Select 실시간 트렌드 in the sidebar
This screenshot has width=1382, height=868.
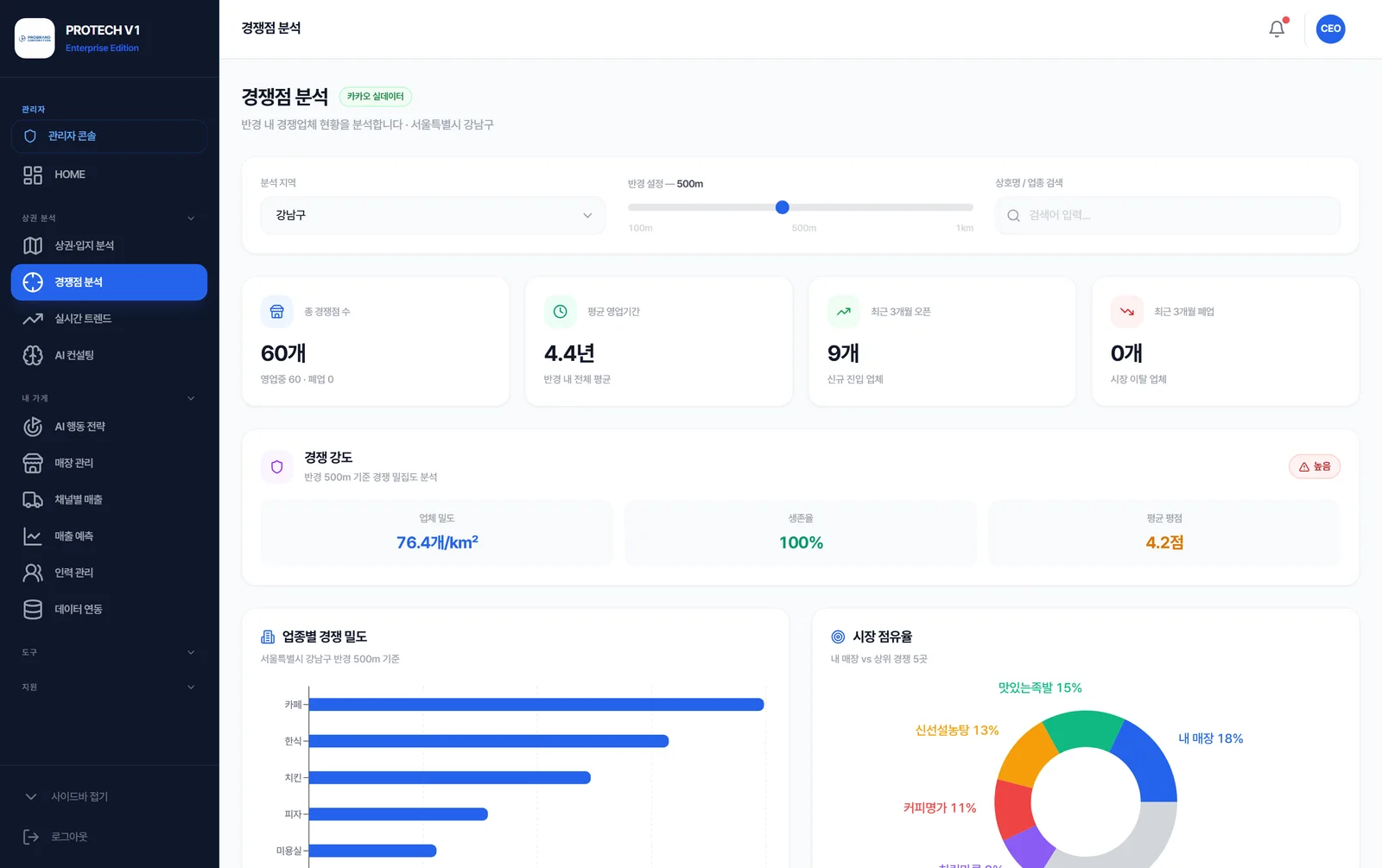click(x=109, y=319)
